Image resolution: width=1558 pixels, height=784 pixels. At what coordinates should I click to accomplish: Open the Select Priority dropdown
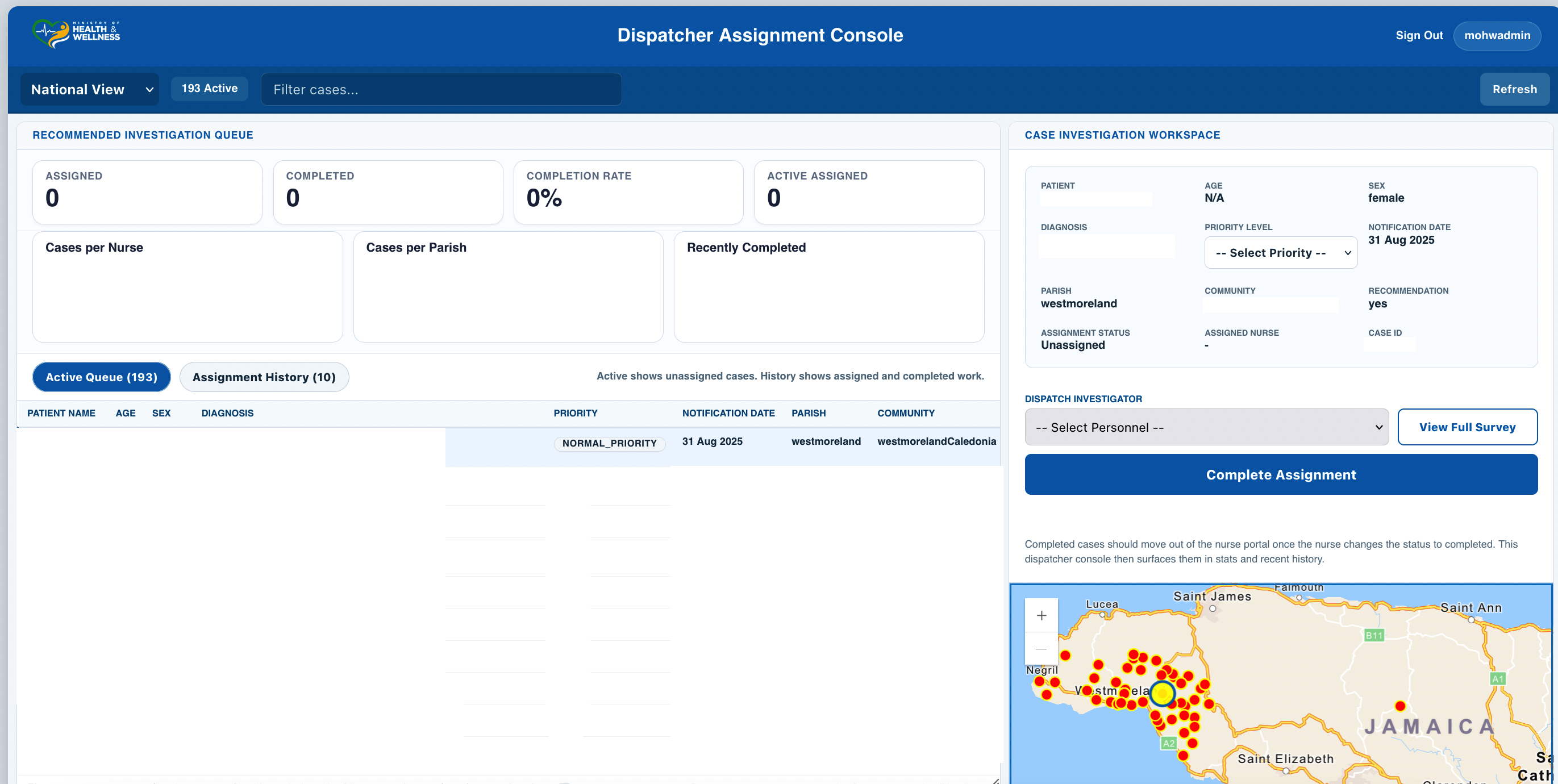click(1280, 252)
